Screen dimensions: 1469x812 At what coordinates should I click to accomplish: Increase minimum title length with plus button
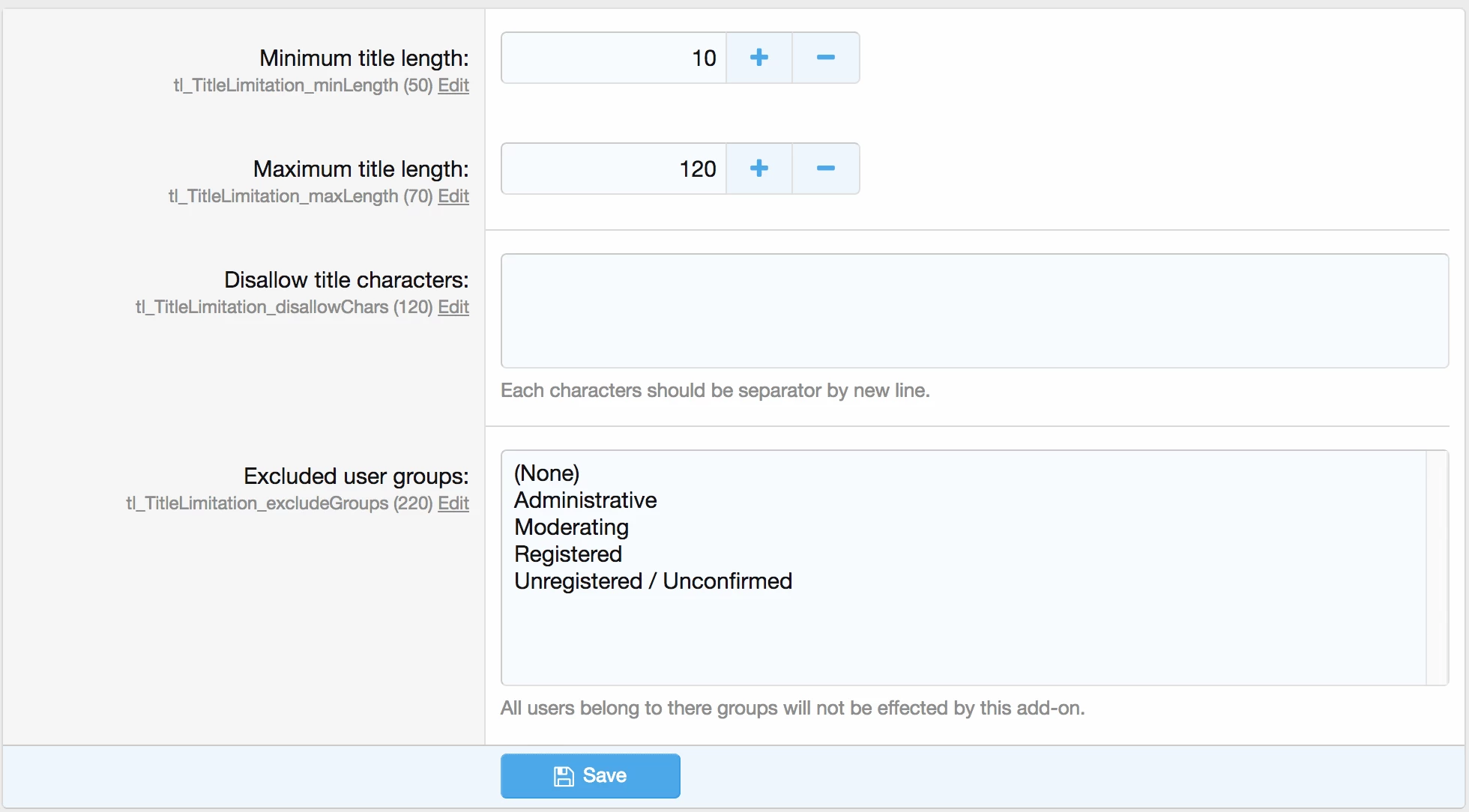[759, 58]
